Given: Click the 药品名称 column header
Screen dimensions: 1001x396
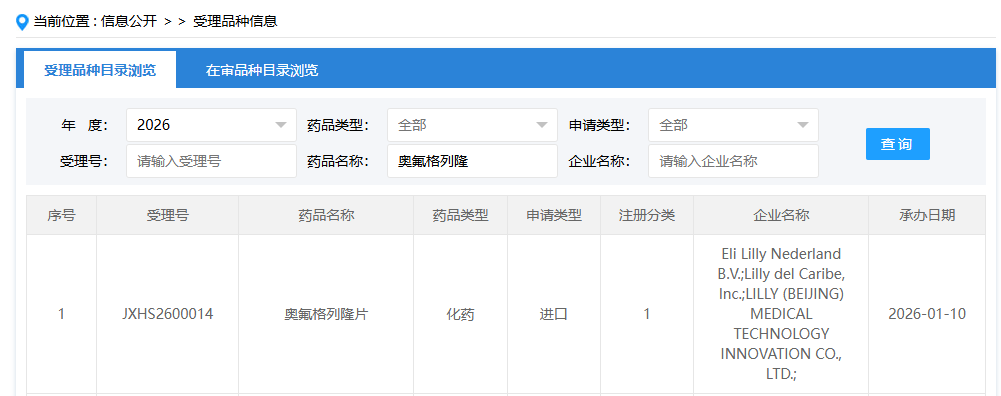Looking at the screenshot, I should 326,215.
